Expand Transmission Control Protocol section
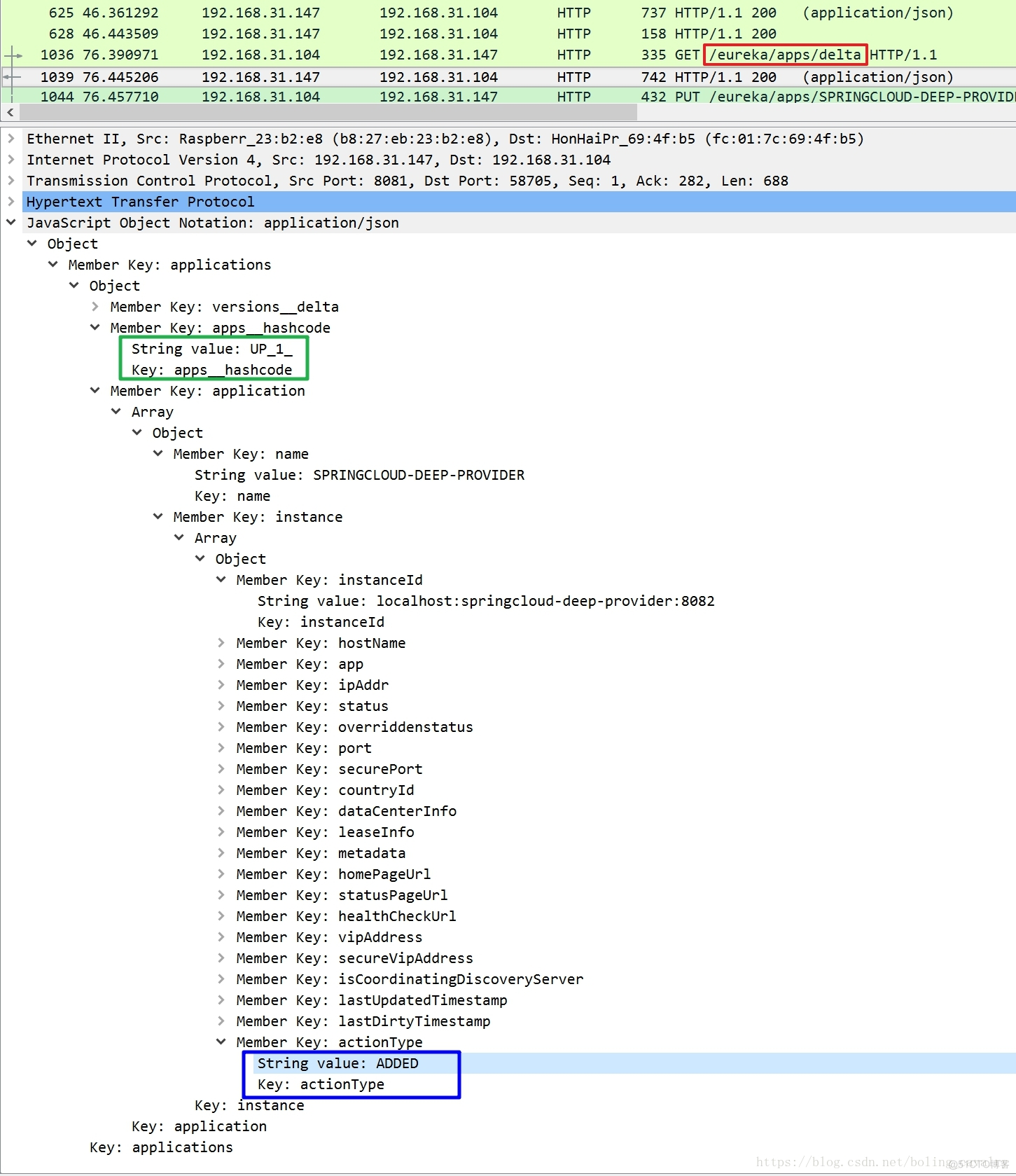This screenshot has width=1016, height=1176. [x=11, y=181]
